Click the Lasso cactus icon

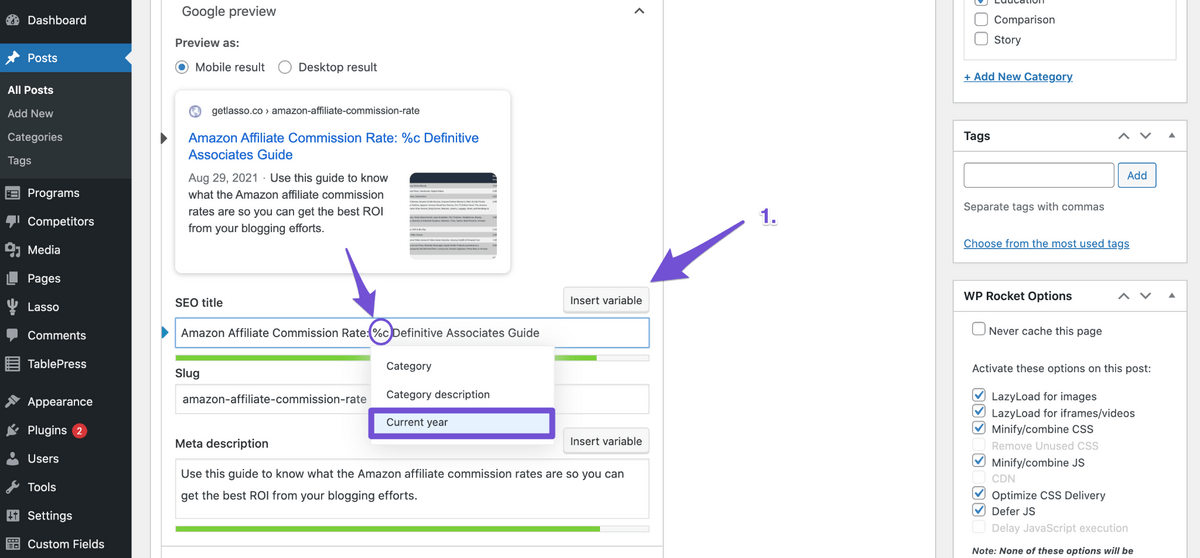[x=13, y=307]
